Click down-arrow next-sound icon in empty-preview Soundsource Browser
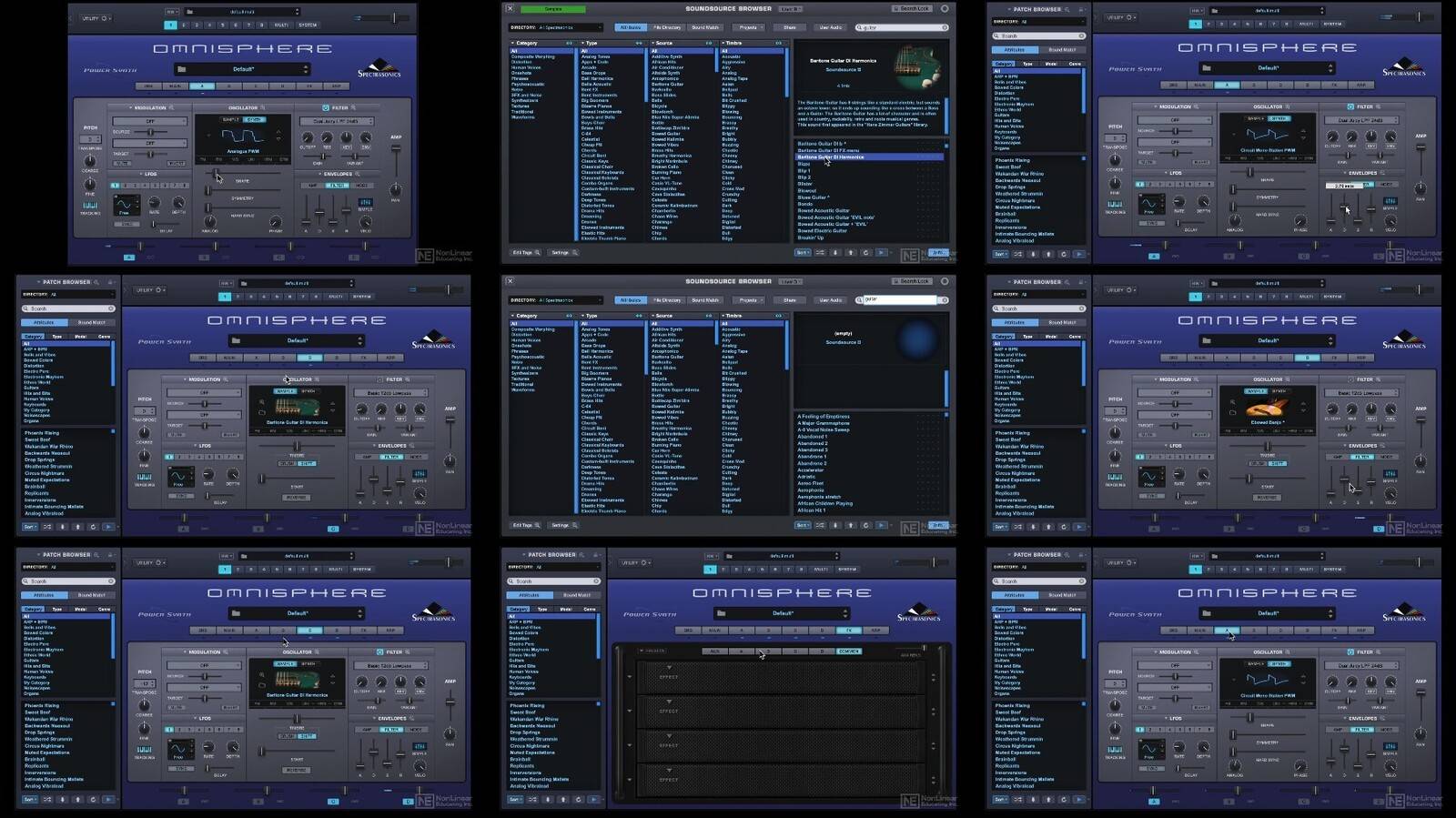The width and height of the screenshot is (1456, 818). (835, 525)
